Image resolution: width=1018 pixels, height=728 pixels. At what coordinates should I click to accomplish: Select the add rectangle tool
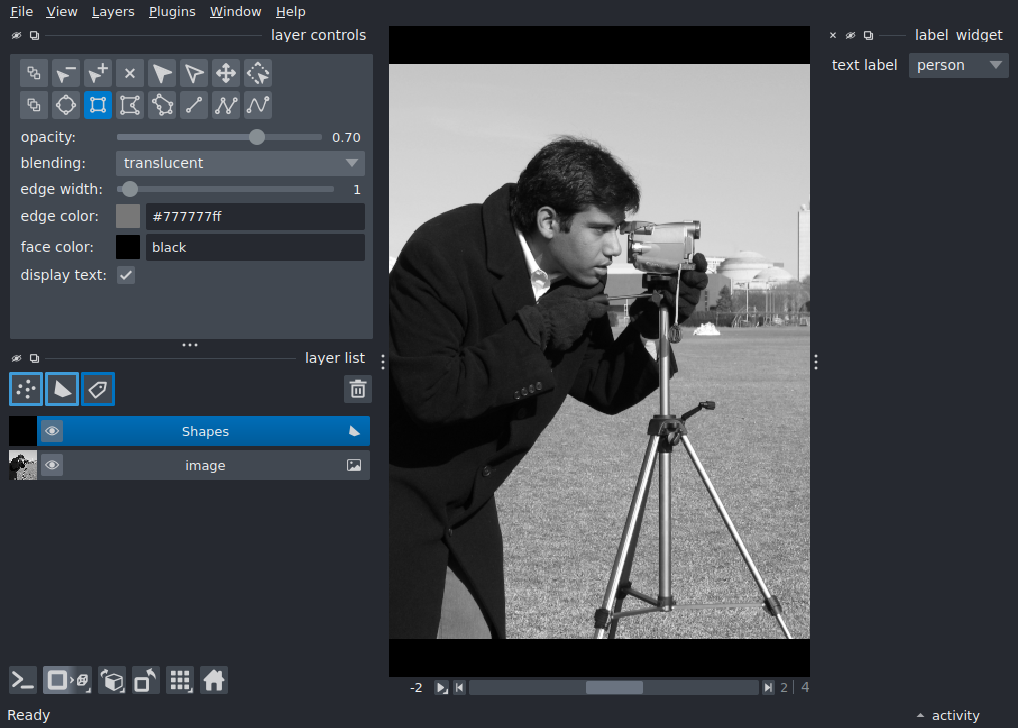(x=98, y=105)
